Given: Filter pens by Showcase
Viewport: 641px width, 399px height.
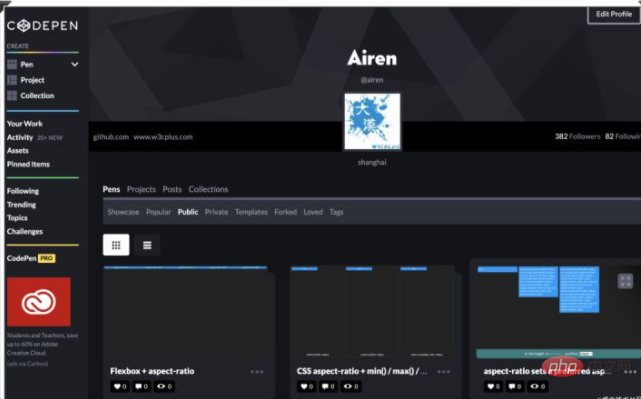Looking at the screenshot, I should (123, 212).
